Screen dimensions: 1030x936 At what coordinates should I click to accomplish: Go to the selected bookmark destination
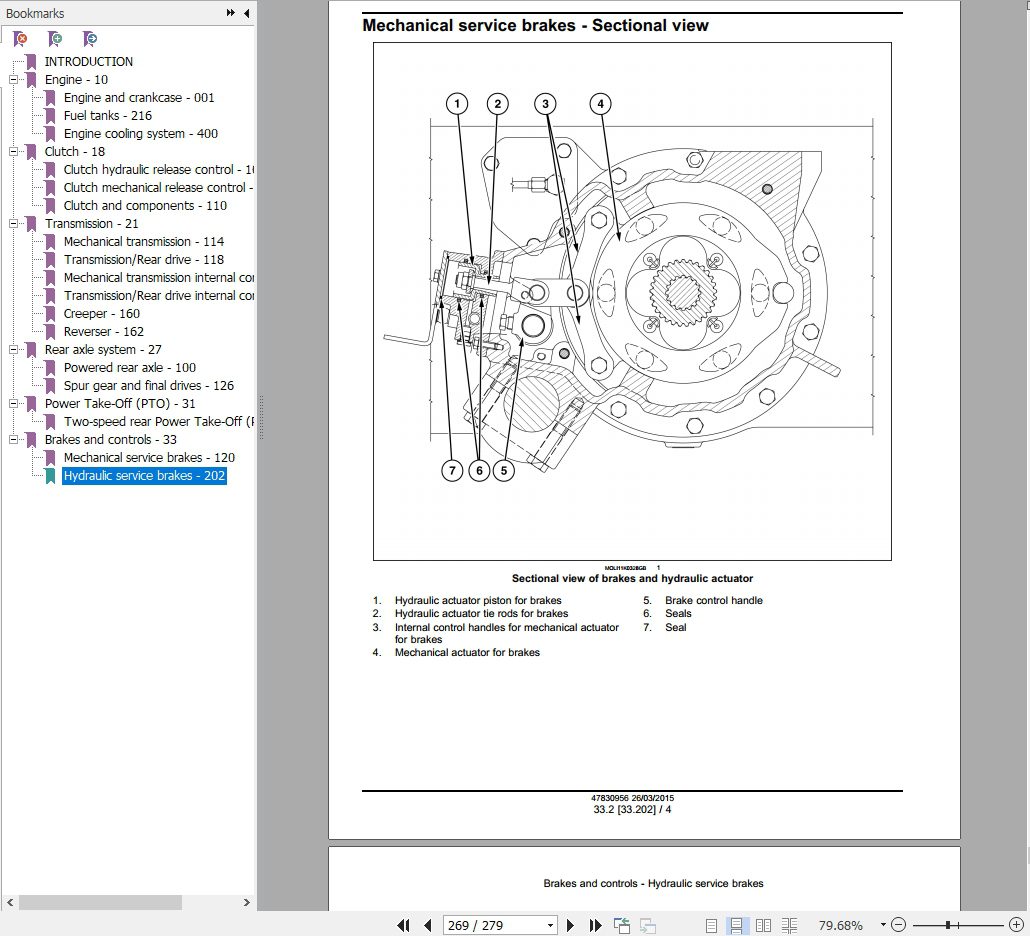[x=90, y=38]
